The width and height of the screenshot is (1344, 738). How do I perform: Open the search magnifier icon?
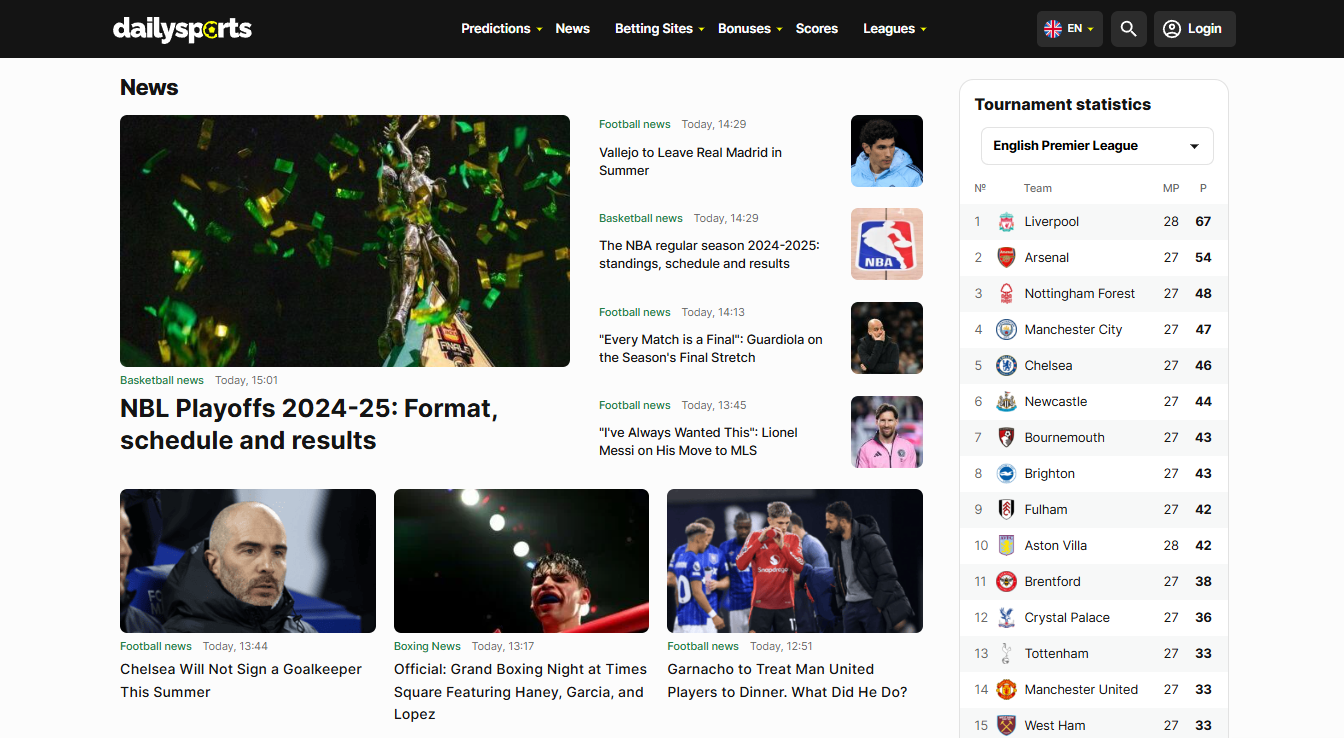pos(1128,29)
